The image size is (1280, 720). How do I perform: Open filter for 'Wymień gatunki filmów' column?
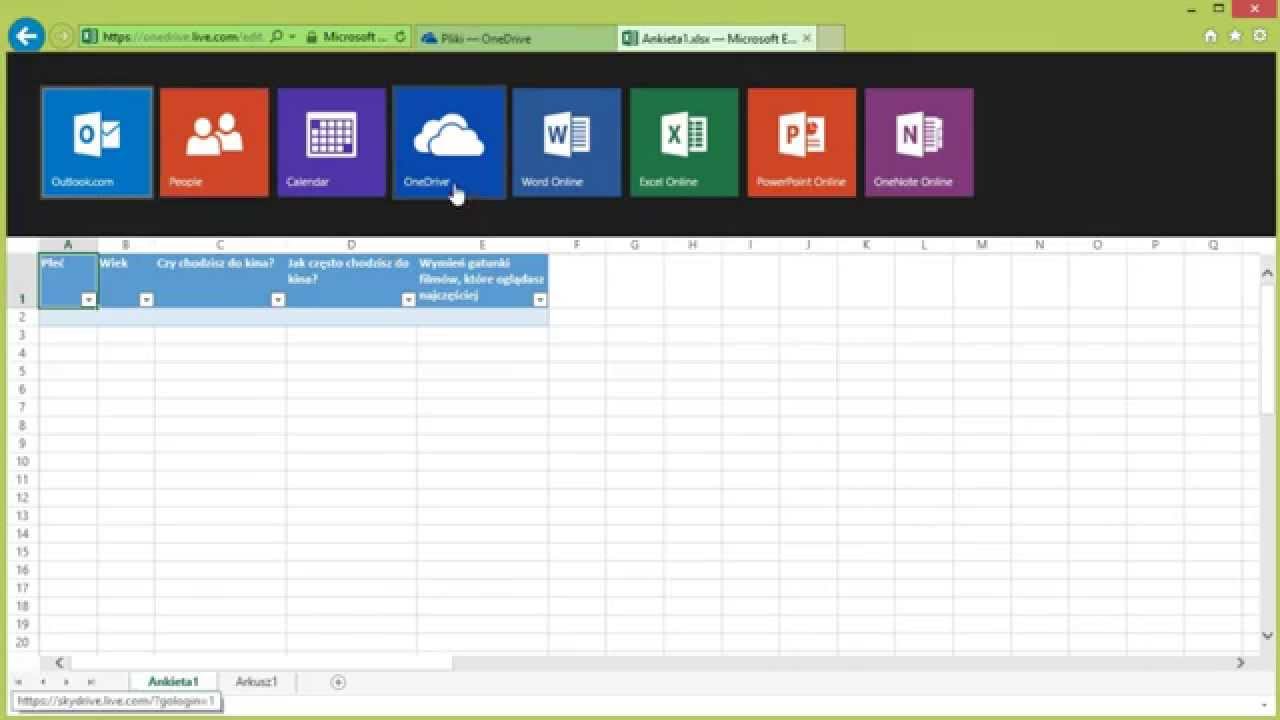(540, 300)
